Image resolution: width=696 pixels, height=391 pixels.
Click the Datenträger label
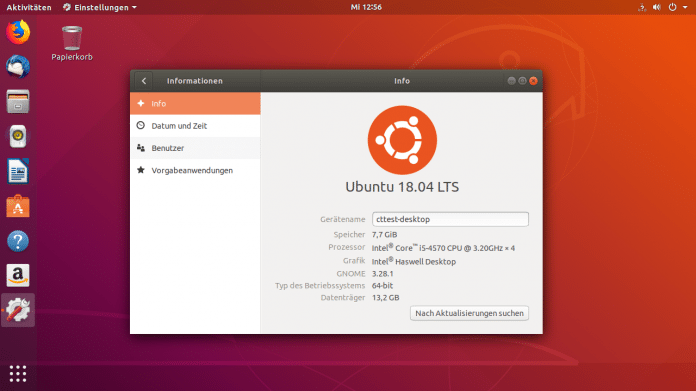343,297
